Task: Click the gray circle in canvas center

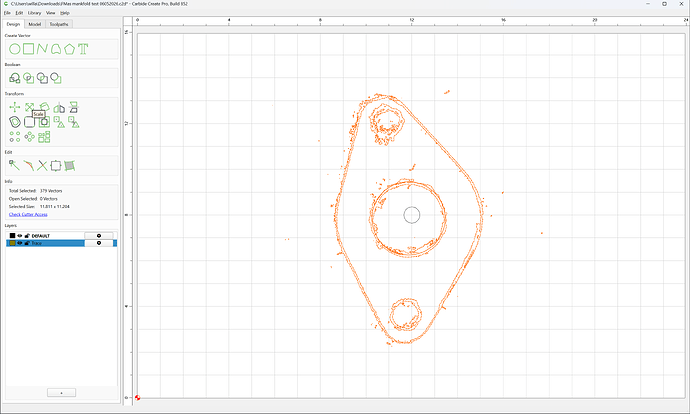Action: tap(412, 215)
